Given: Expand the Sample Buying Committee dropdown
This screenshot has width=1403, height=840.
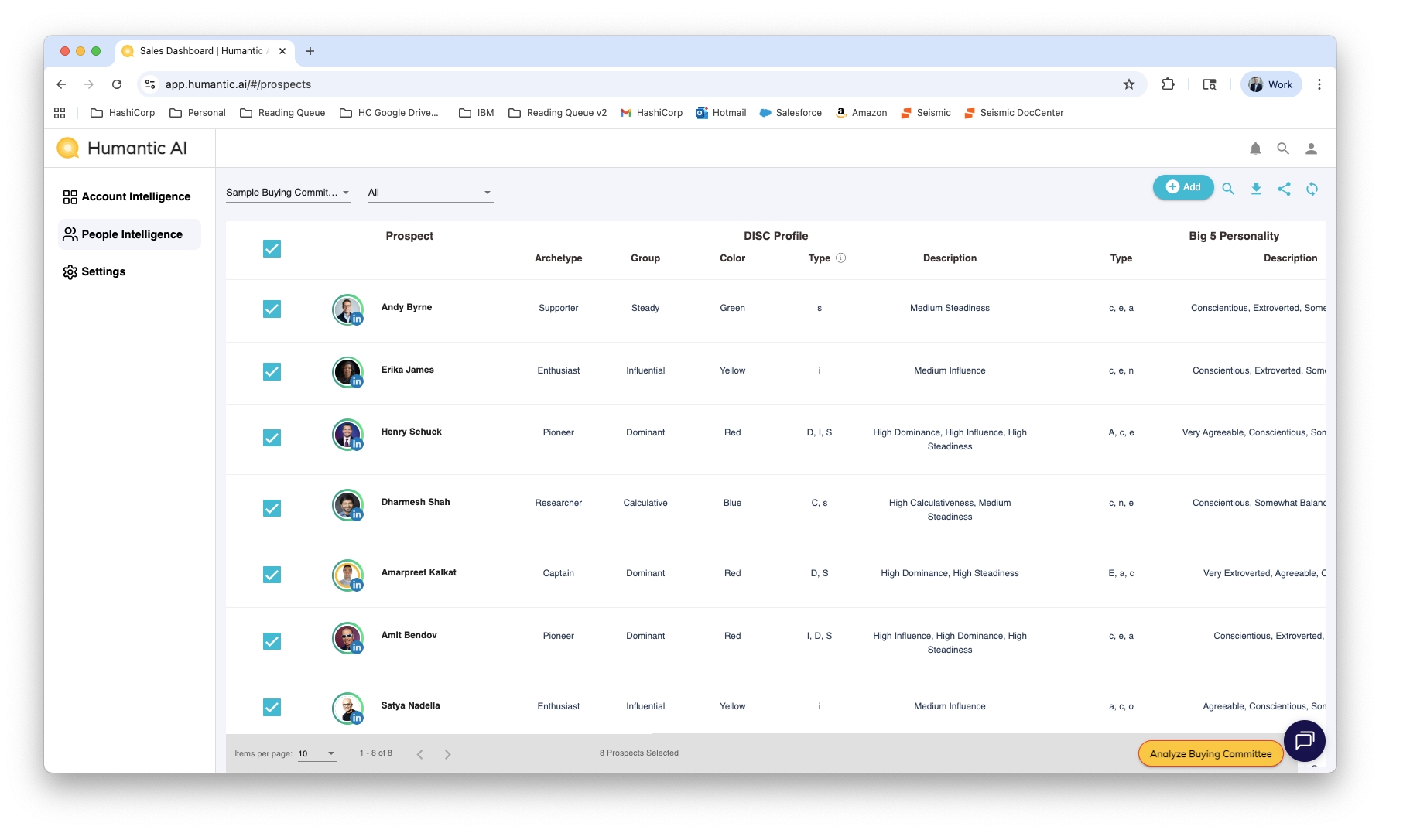Looking at the screenshot, I should click(288, 193).
